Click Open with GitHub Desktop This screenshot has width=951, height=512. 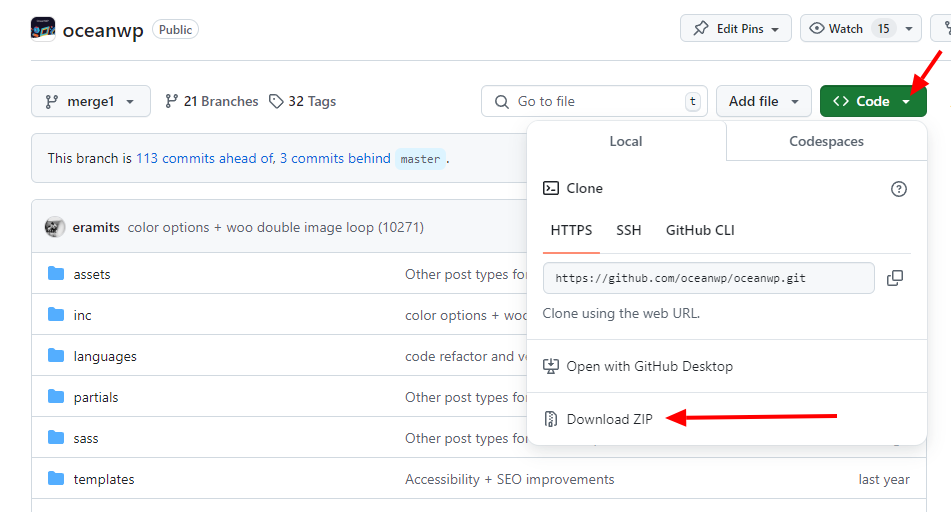(x=650, y=366)
